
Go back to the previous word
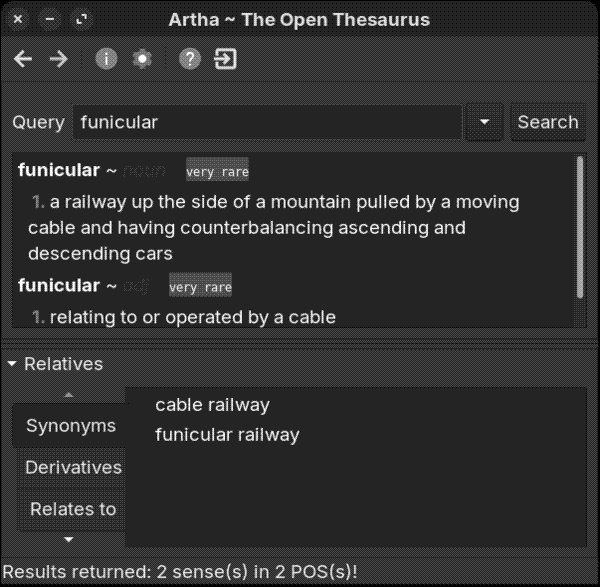23,59
